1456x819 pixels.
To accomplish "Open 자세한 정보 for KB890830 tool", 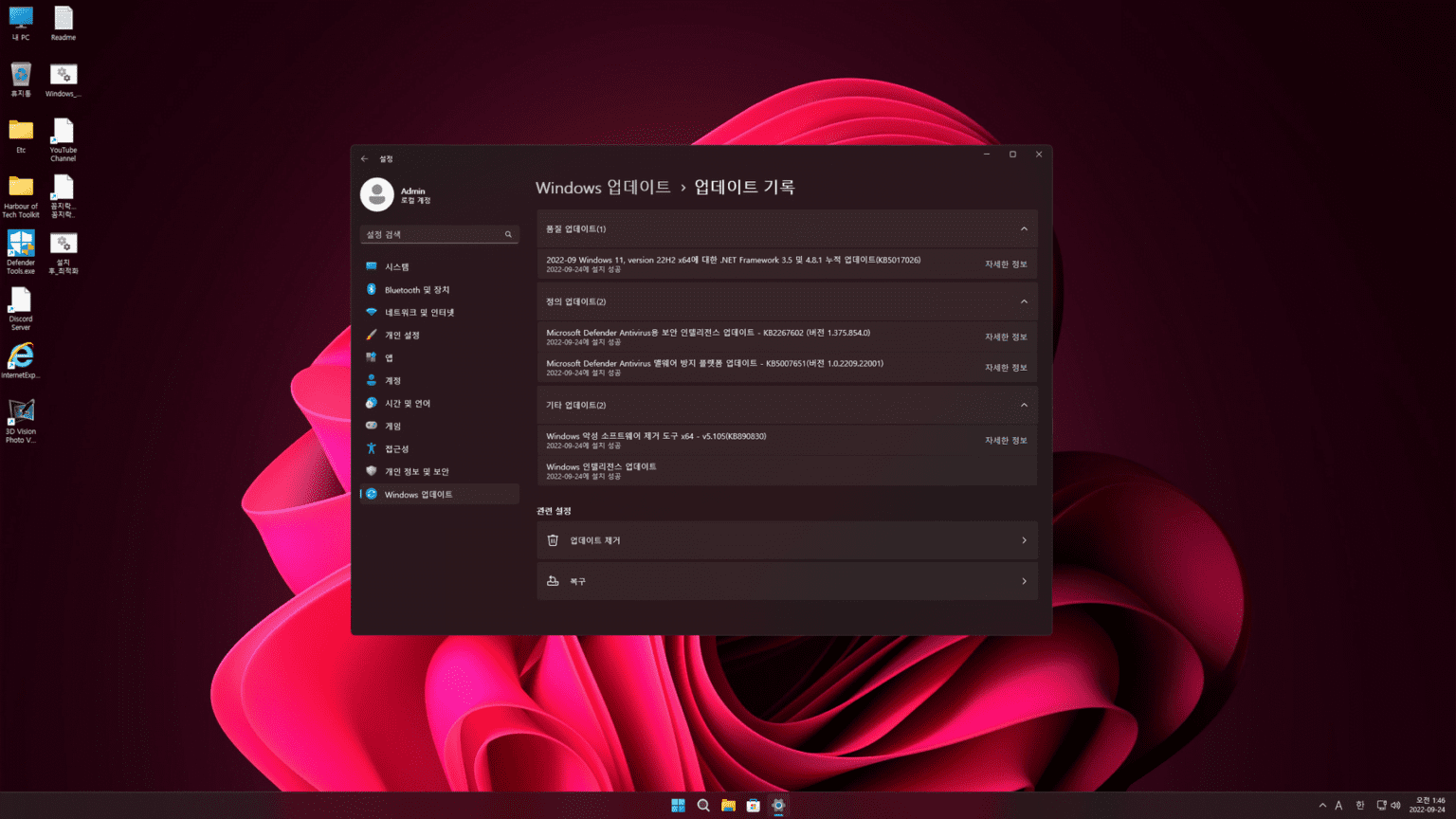I will [1006, 441].
